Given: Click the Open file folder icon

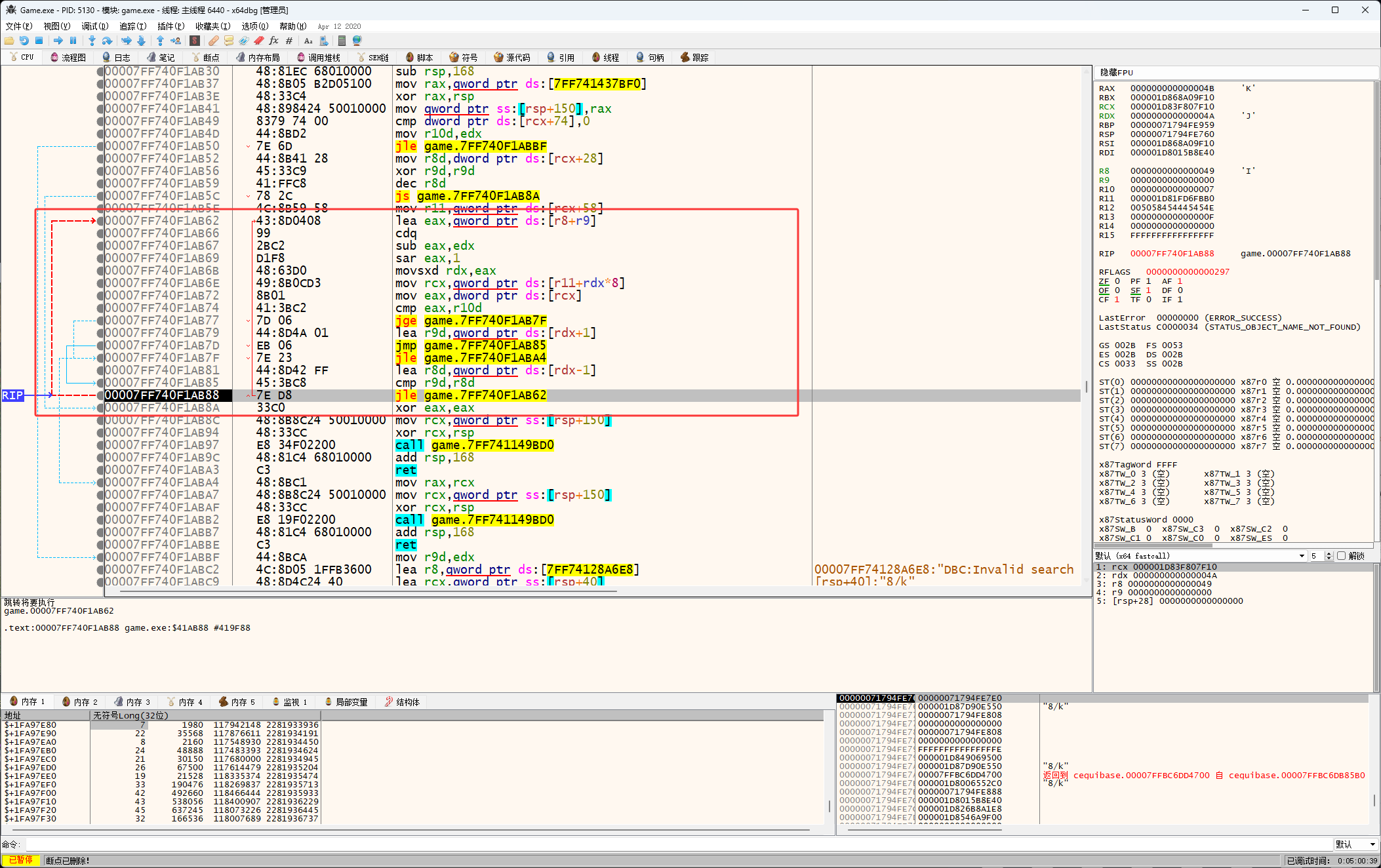Looking at the screenshot, I should 9,41.
